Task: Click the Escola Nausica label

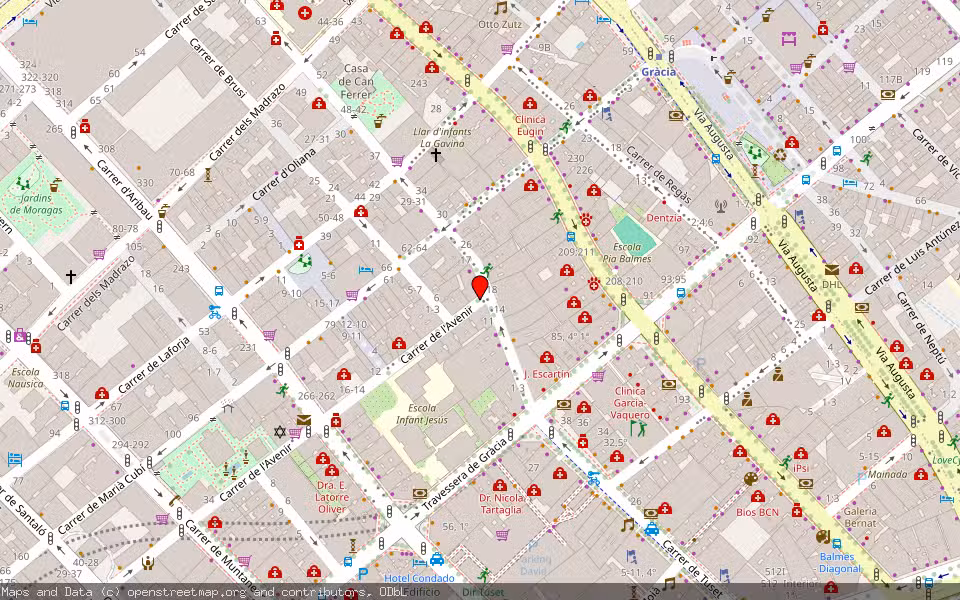Action: tap(25, 378)
